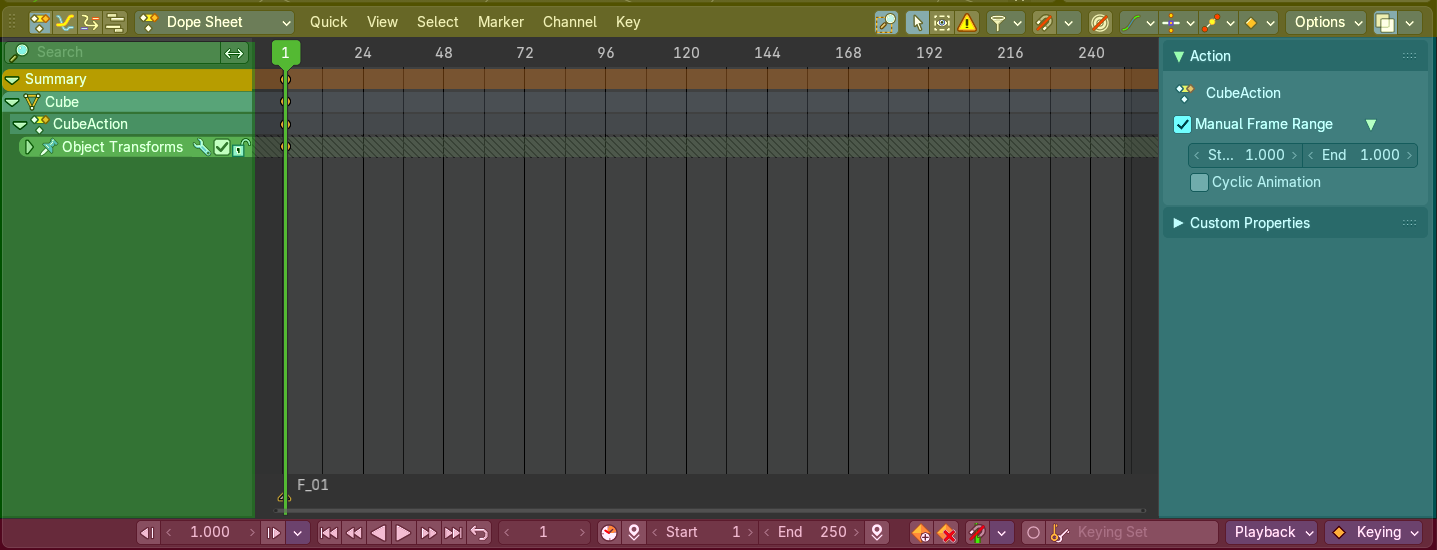This screenshot has width=1437, height=550.
Task: Select the CubeAction row
Action: [x=130, y=124]
